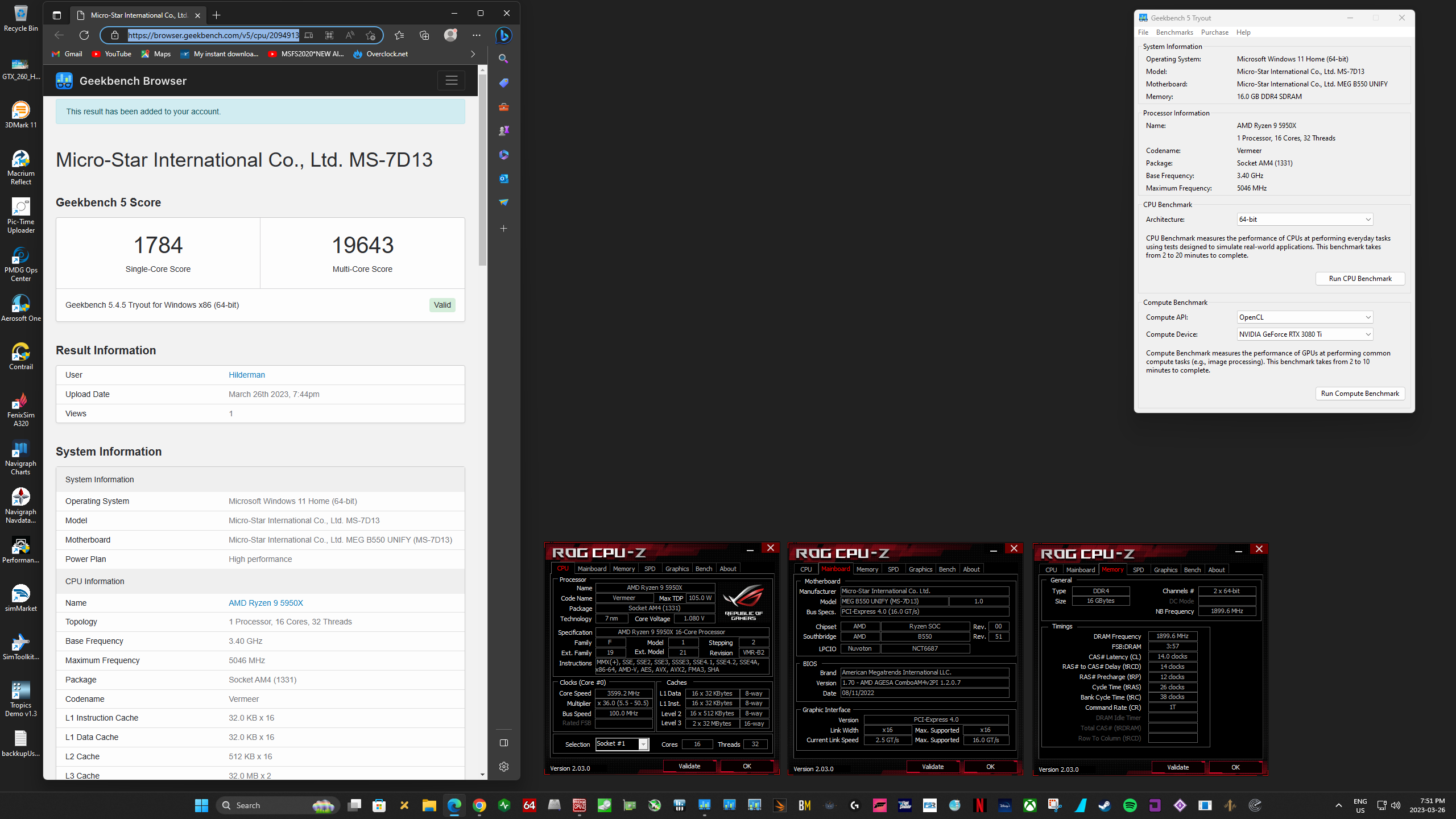Screen dimensions: 1456x819
Task: Open Edge sidebar Tools briefcase icon
Action: point(503,106)
